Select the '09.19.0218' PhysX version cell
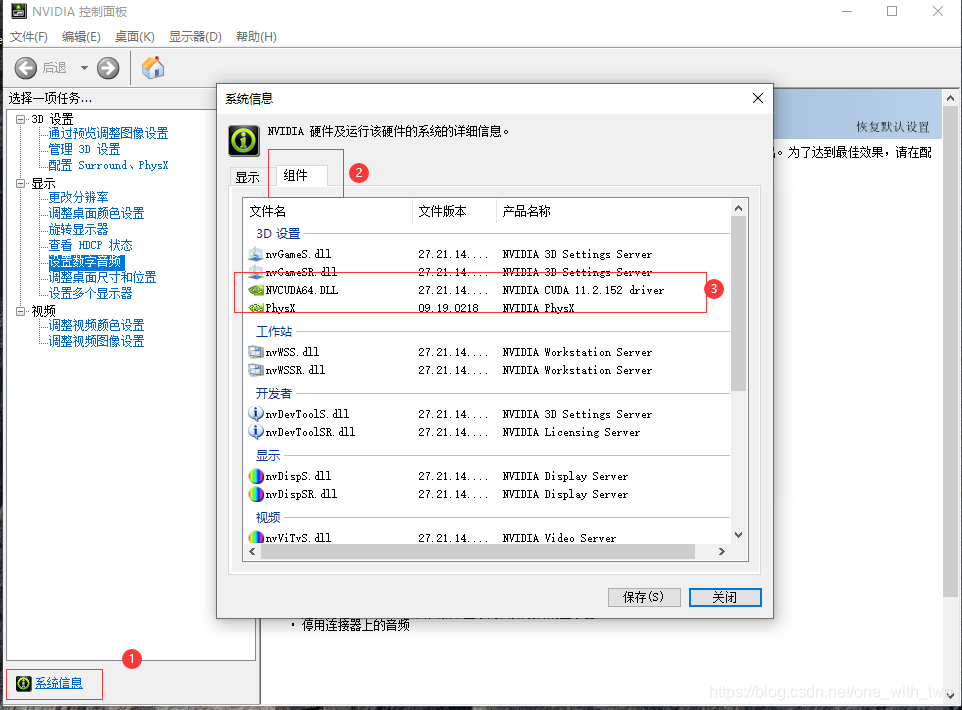This screenshot has height=710, width=962. click(448, 308)
